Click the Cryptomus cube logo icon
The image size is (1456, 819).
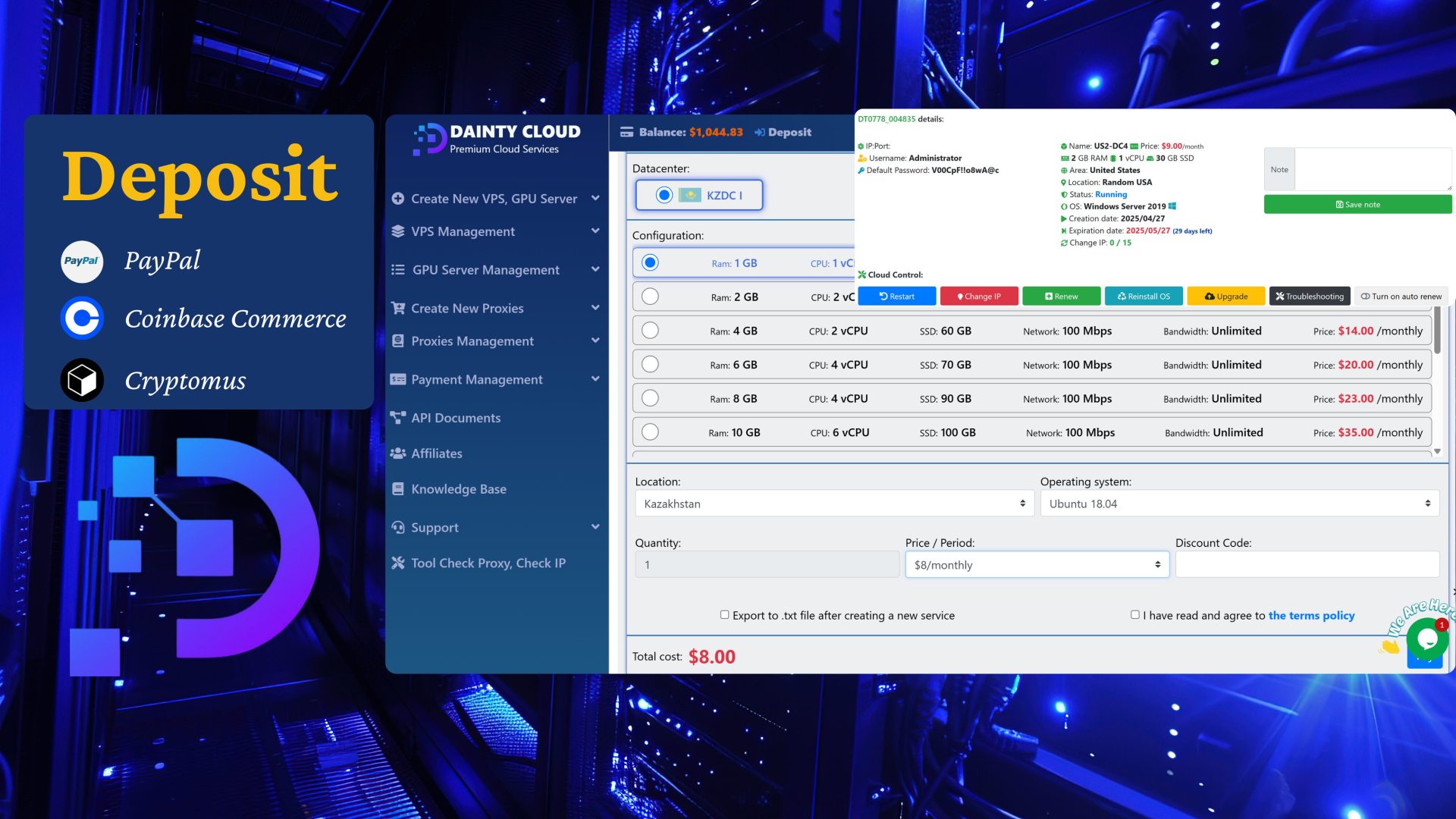click(82, 380)
